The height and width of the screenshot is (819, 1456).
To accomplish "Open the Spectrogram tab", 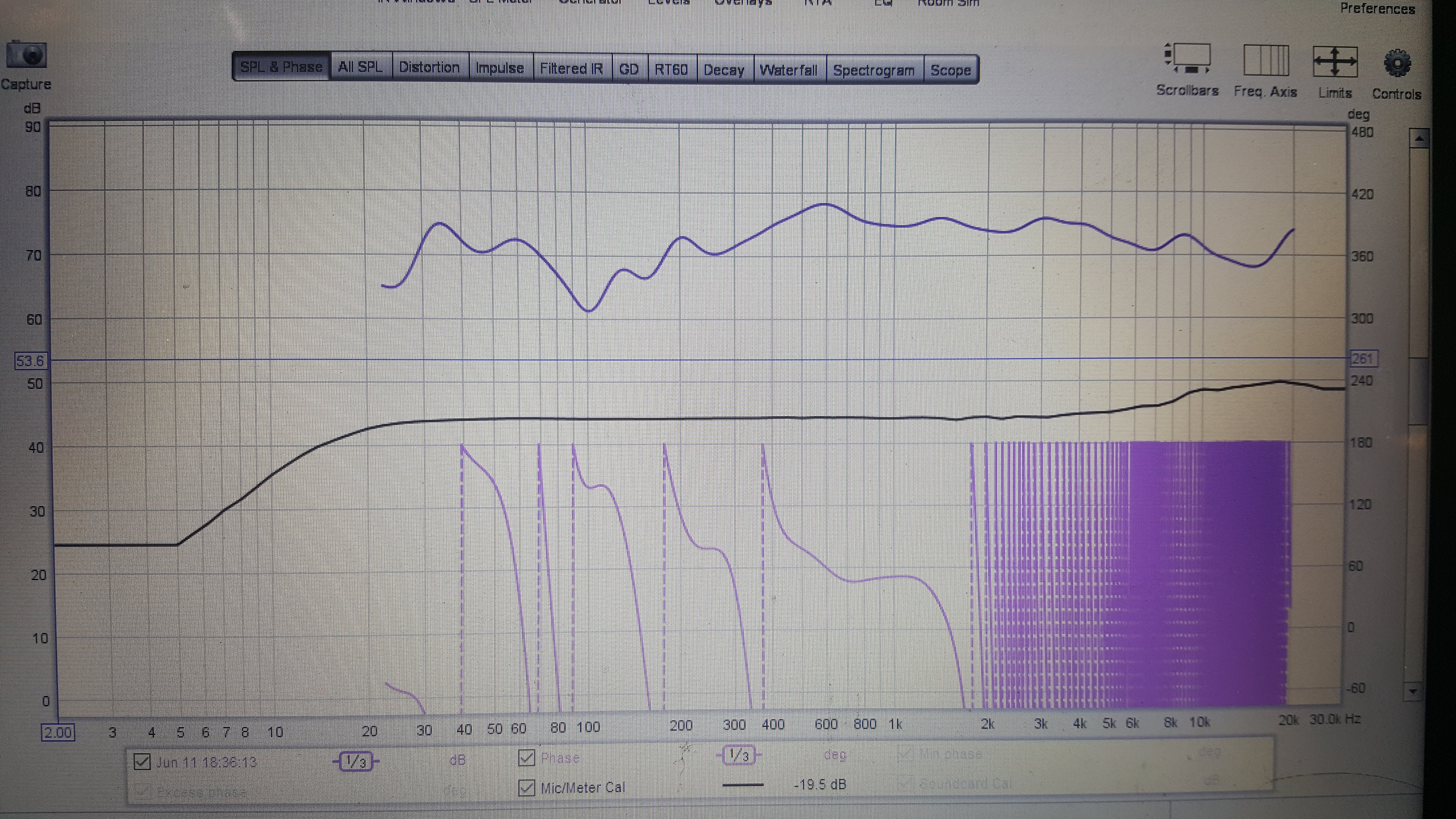I will [x=874, y=71].
